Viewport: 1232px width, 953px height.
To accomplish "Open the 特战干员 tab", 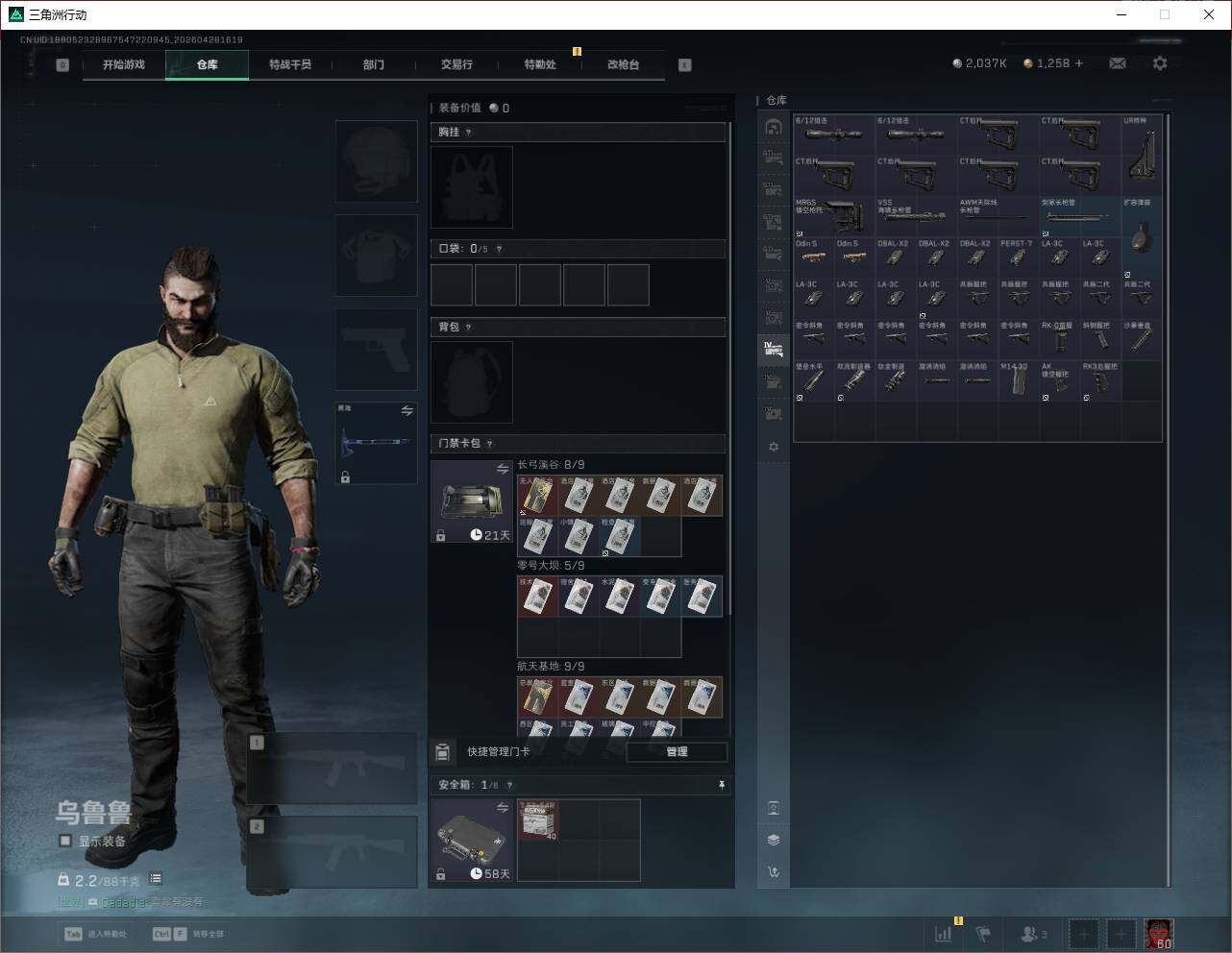I will (290, 64).
